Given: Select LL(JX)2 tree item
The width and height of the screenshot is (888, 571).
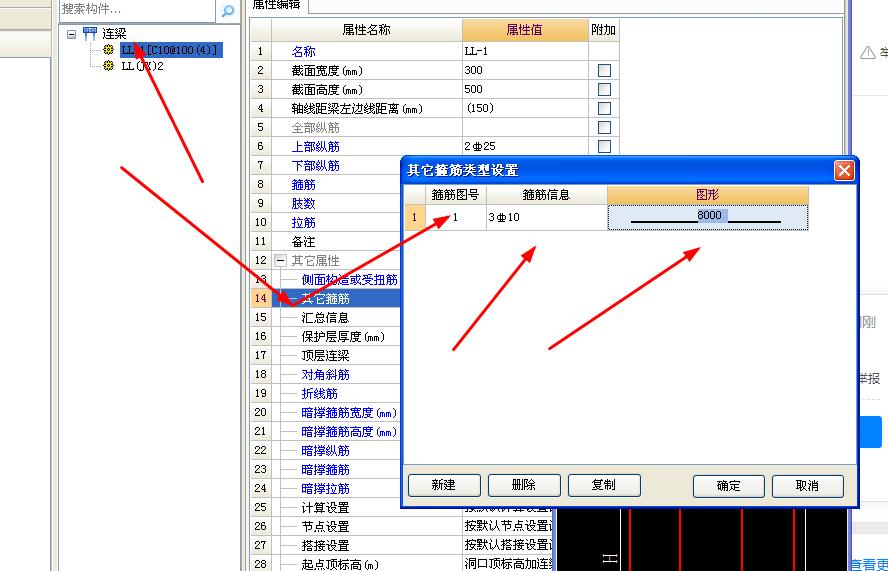Looking at the screenshot, I should (x=142, y=66).
